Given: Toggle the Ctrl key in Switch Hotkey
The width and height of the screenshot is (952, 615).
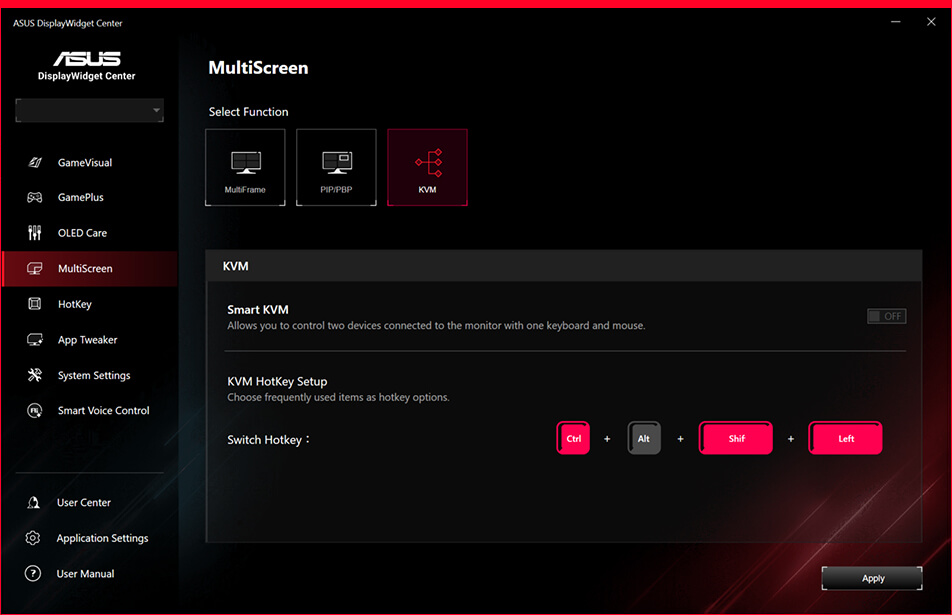Looking at the screenshot, I should [573, 438].
